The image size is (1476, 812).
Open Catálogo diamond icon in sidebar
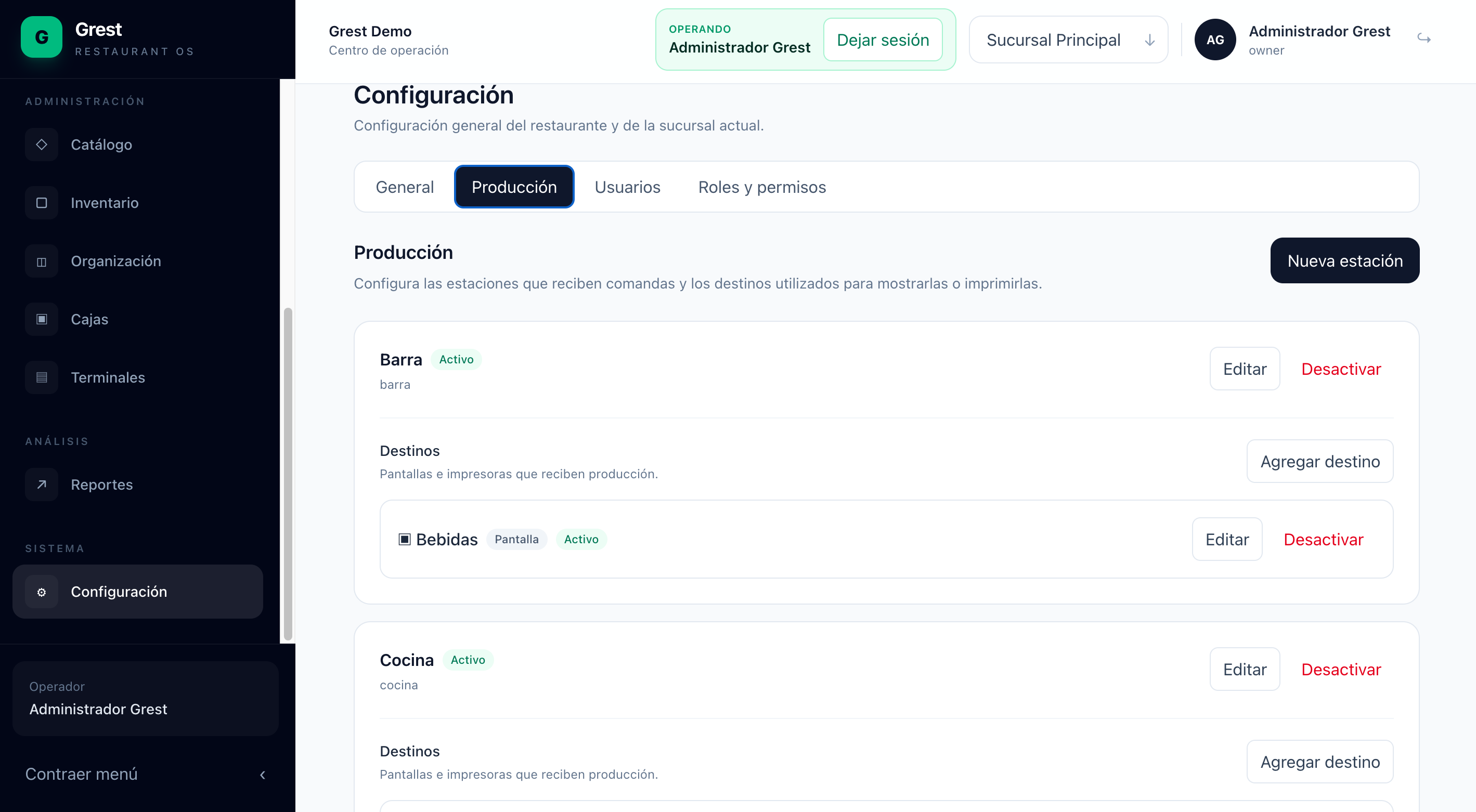point(41,145)
